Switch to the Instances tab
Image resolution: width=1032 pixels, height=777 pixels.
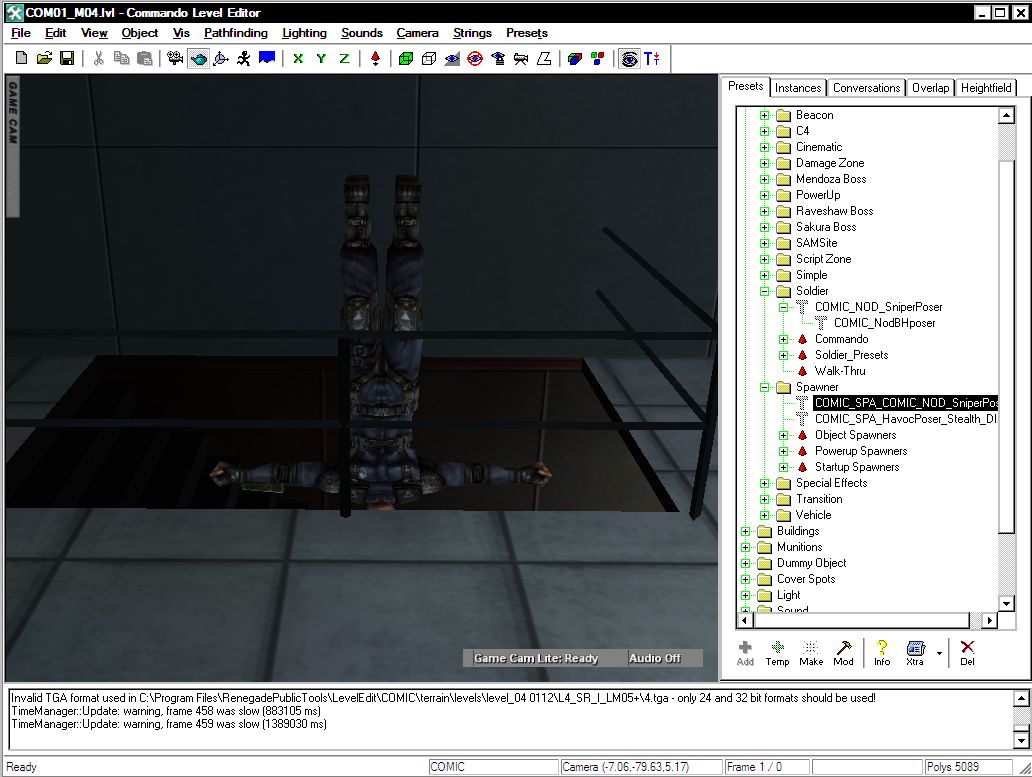[x=798, y=88]
